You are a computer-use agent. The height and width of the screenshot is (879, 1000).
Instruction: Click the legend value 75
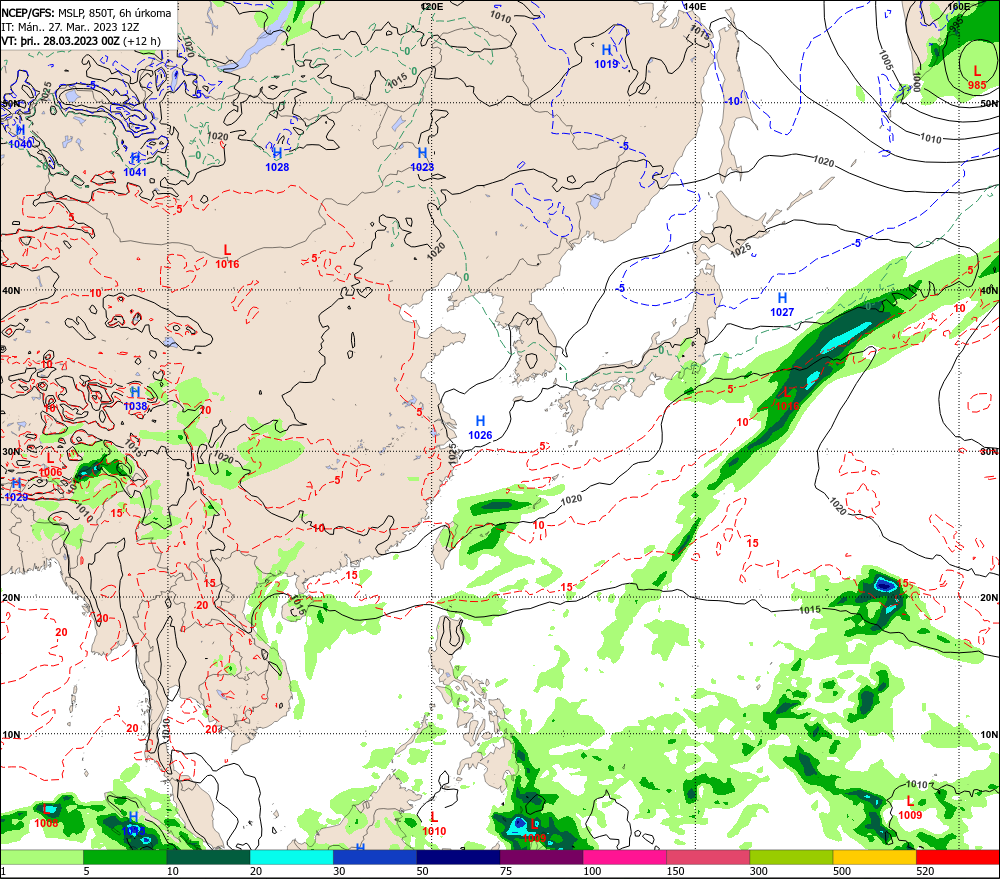click(x=506, y=871)
